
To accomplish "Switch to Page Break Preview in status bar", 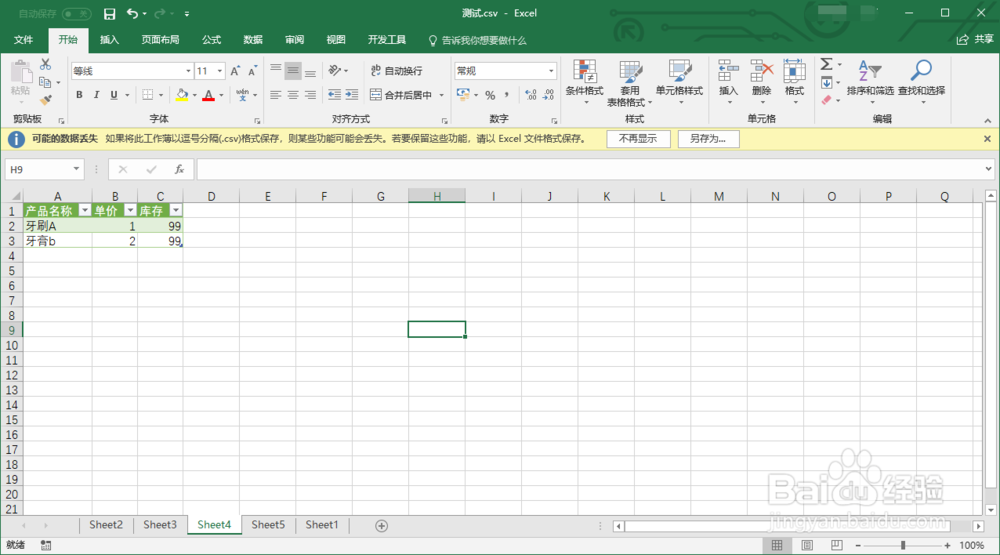I will (836, 545).
